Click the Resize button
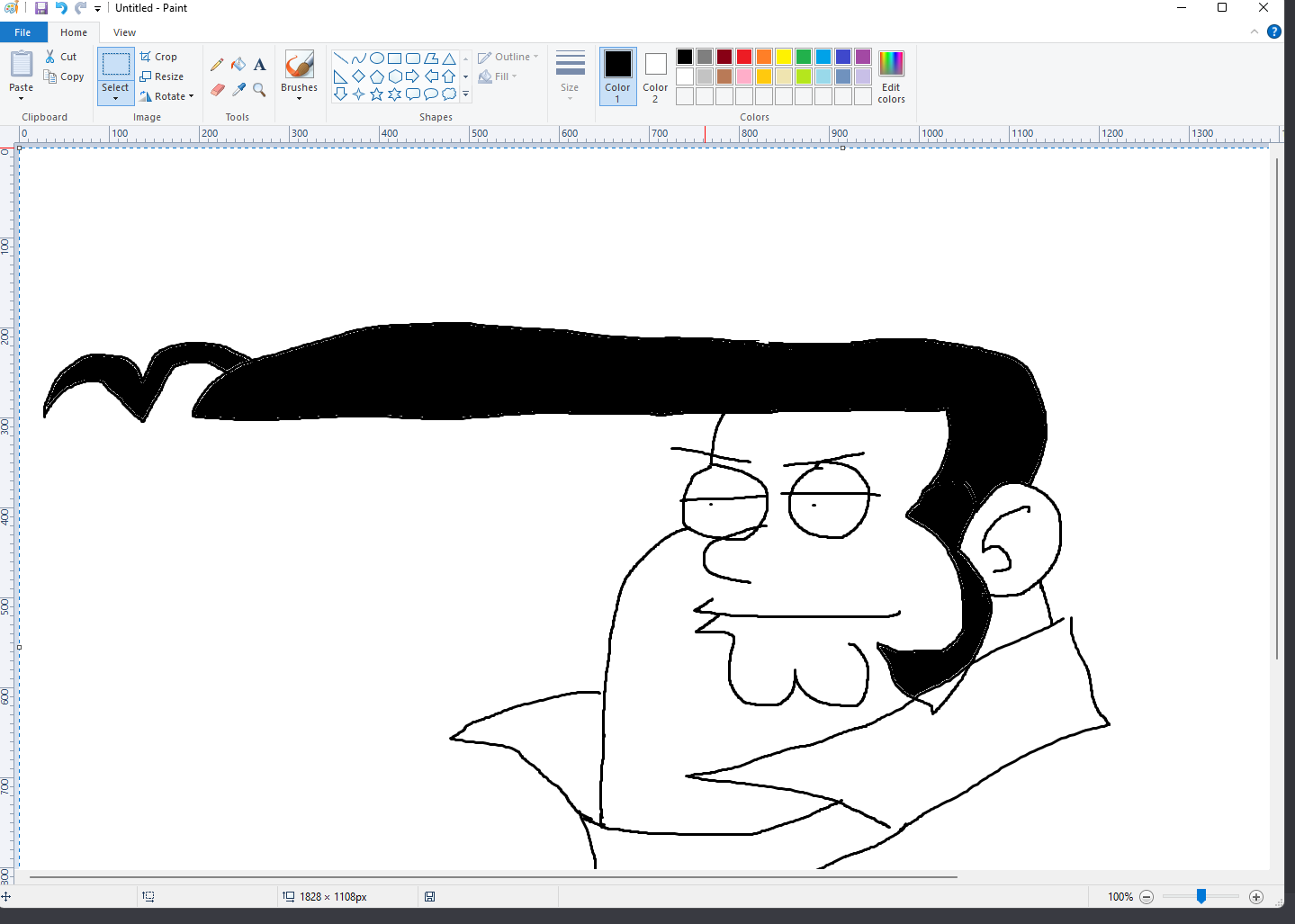This screenshot has height=924, width=1295. (162, 76)
